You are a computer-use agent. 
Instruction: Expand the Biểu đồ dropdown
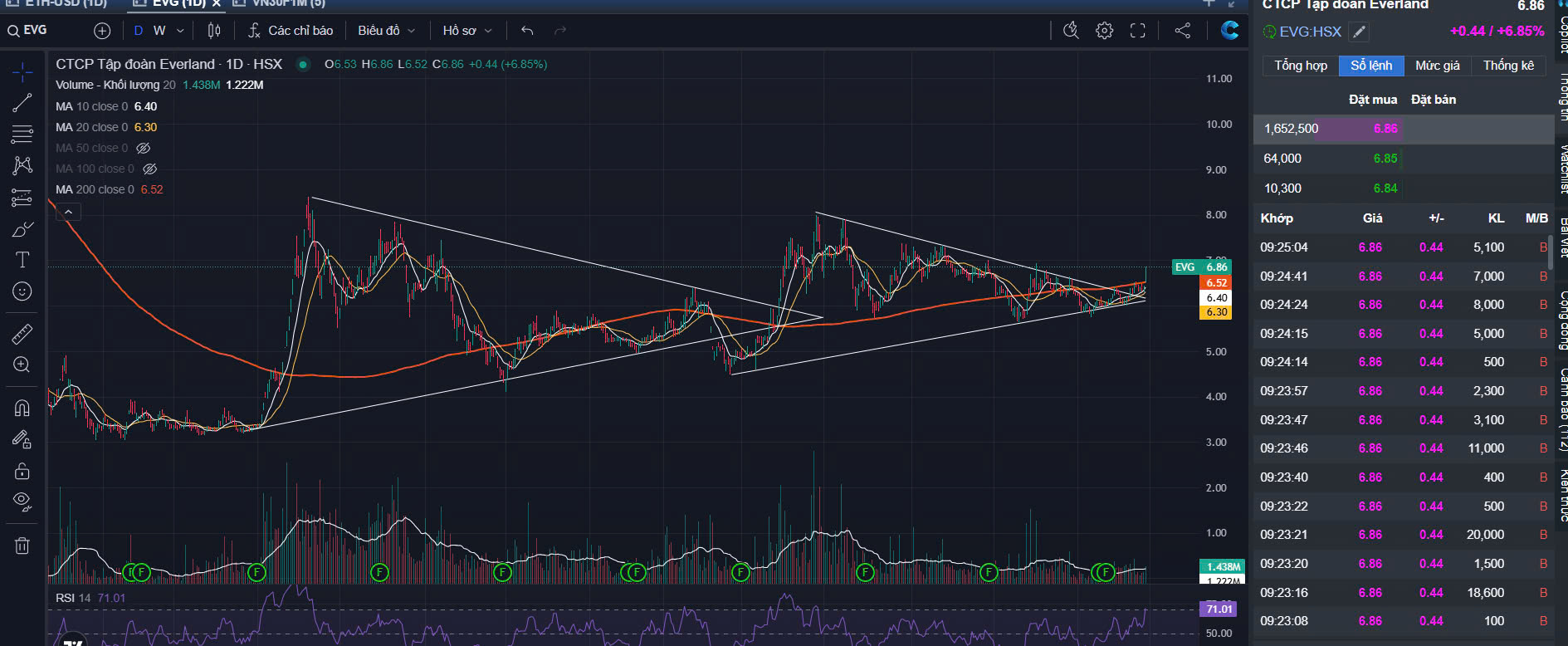(x=386, y=31)
